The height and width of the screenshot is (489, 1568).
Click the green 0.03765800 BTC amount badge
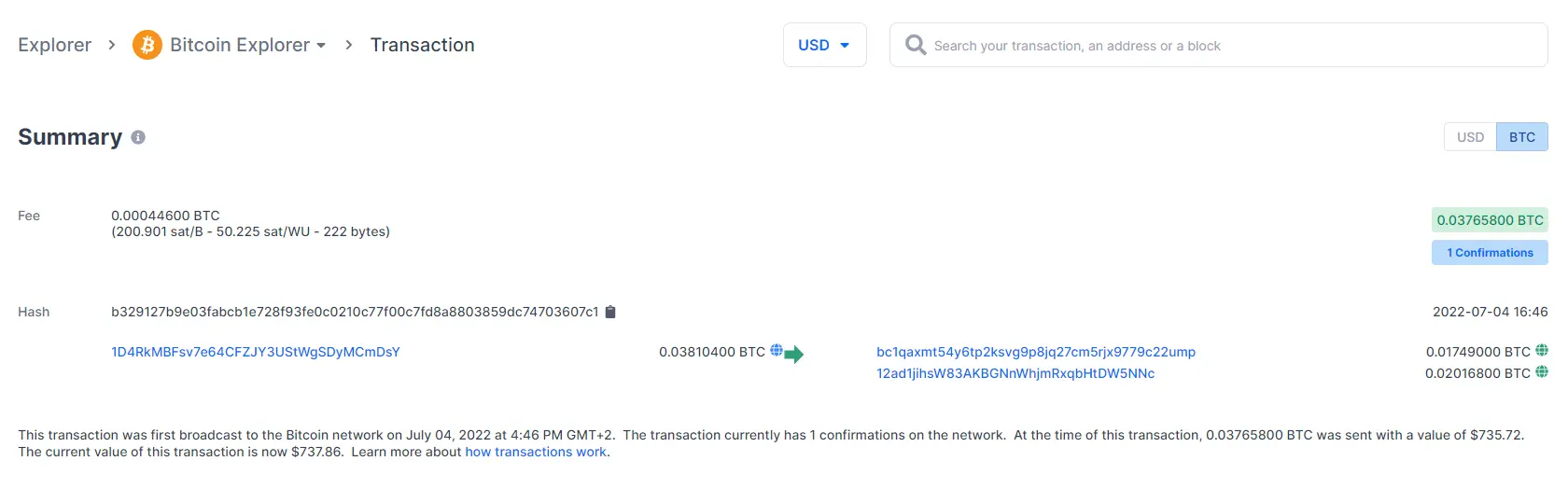click(x=1490, y=220)
